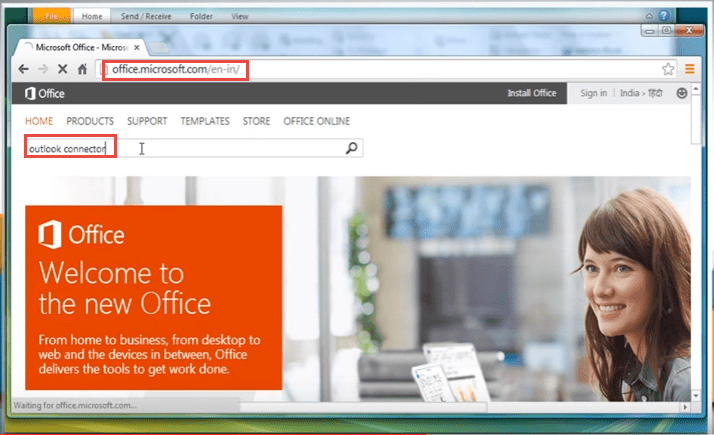
Task: Open the Send / Receive ribbon tab
Action: click(146, 16)
